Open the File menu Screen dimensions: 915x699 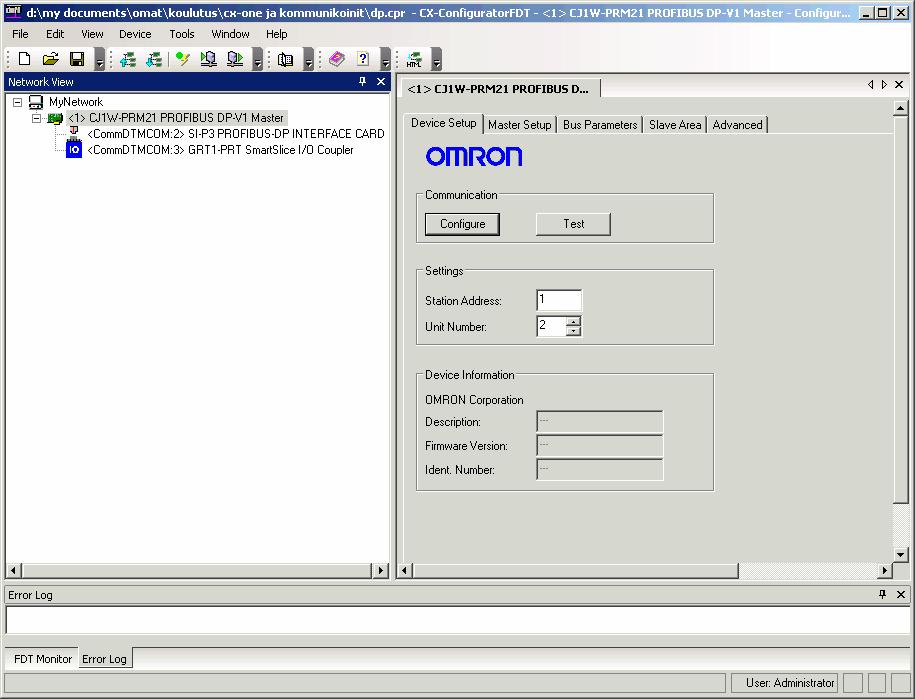(x=20, y=34)
